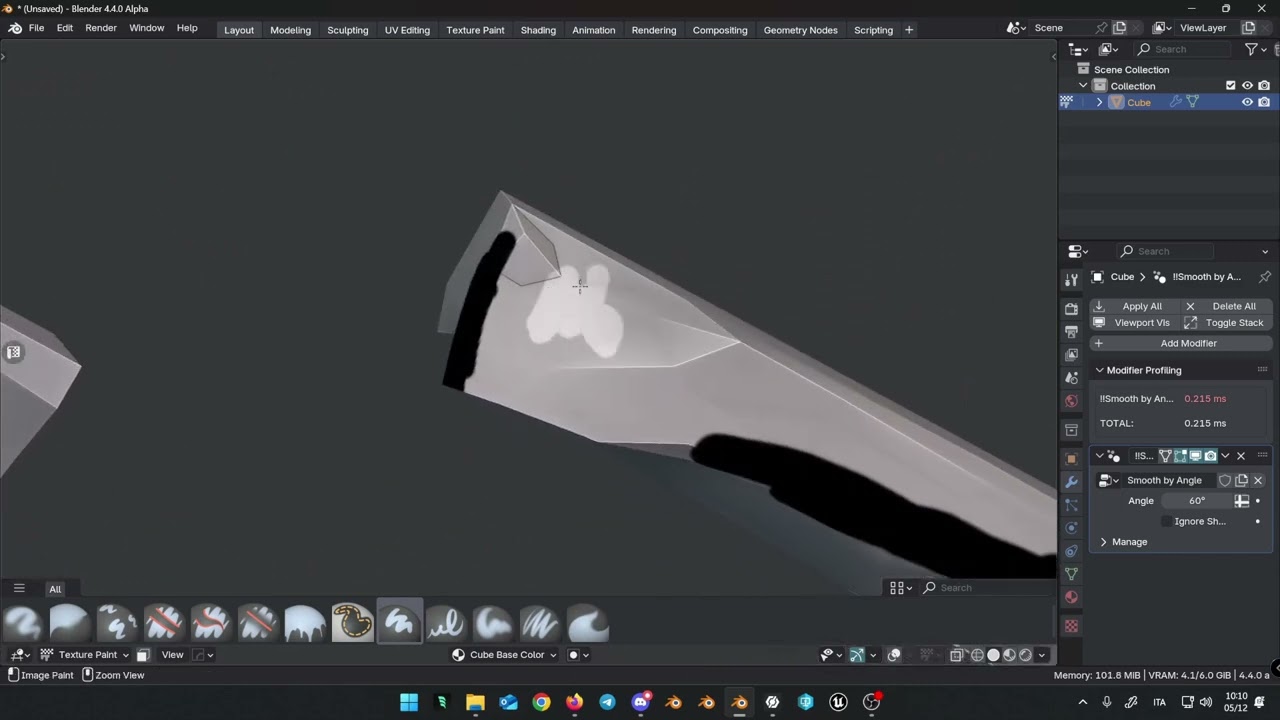This screenshot has width=1280, height=720.
Task: Switch to the Shading workspace tab
Action: point(537,30)
